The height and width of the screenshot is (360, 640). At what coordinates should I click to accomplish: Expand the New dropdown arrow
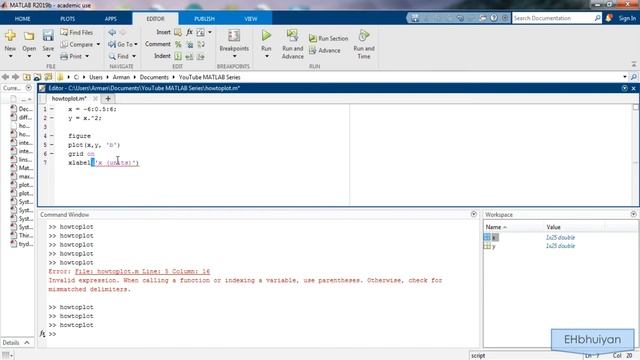[x=10, y=56]
